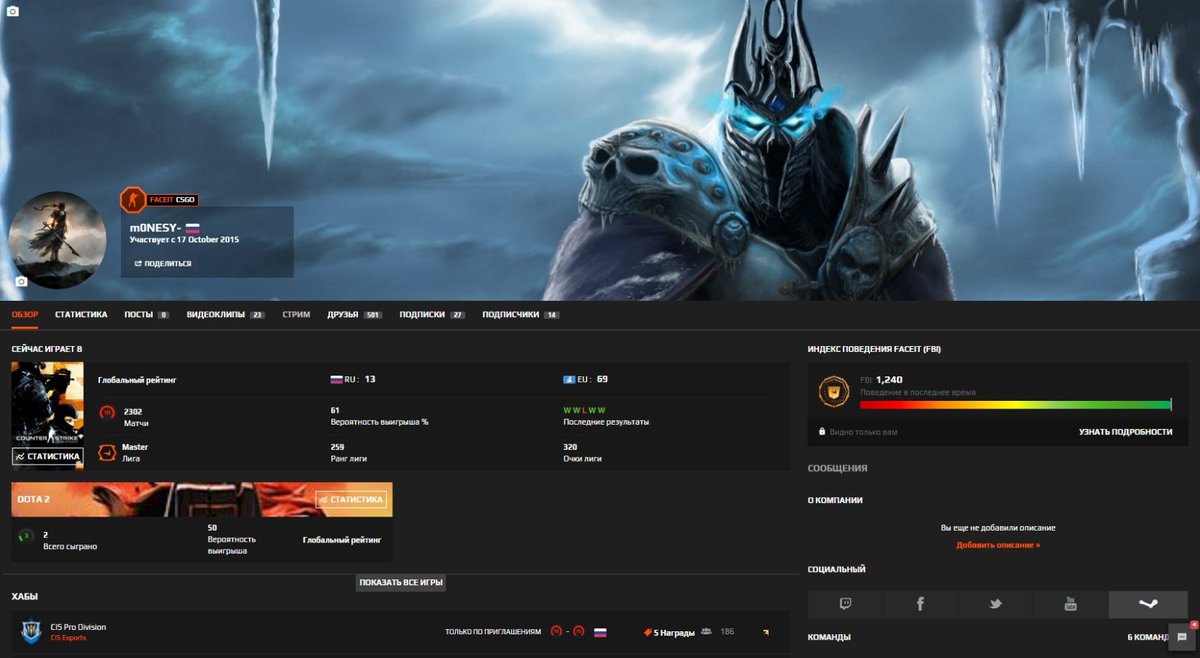Click the Только по приглашениям label
1200x658 pixels.
point(493,632)
